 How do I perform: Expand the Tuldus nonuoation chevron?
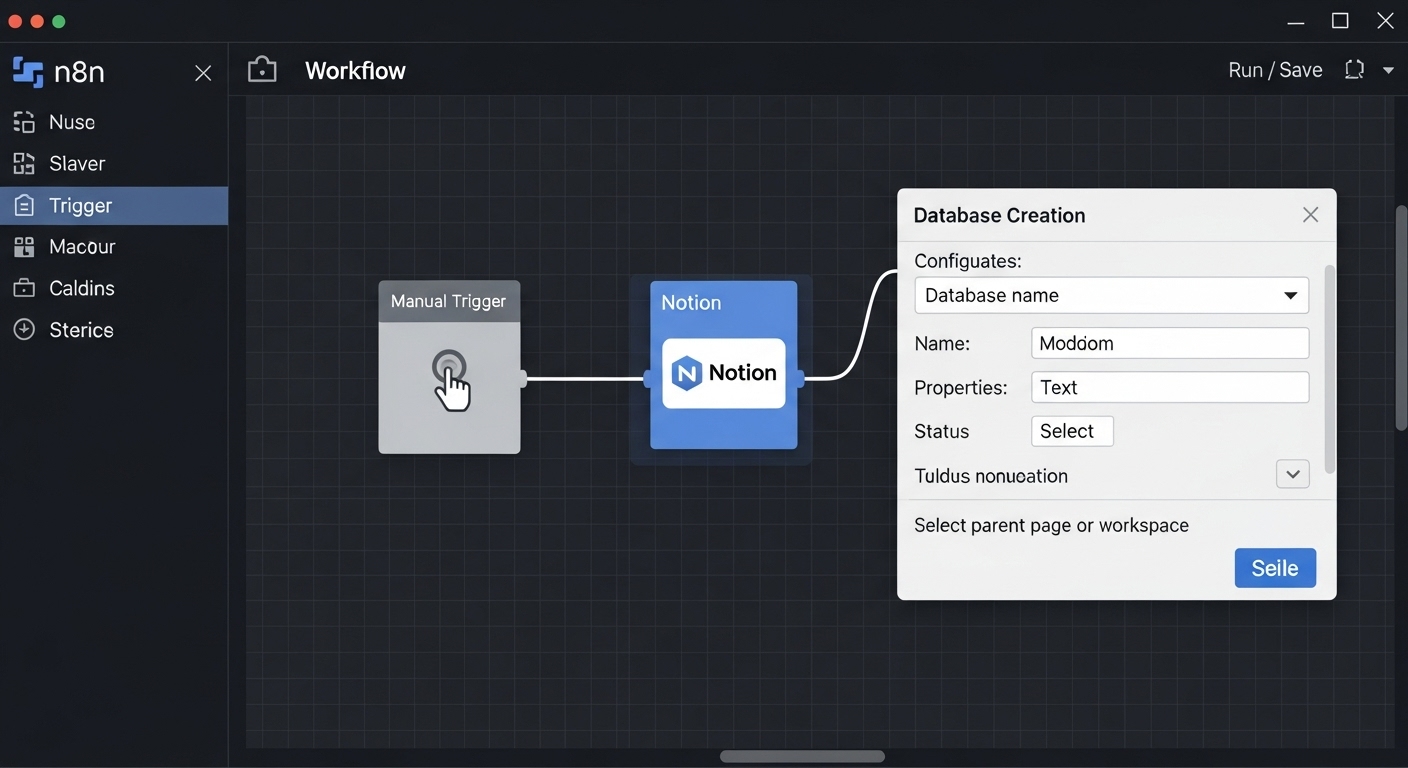1292,475
